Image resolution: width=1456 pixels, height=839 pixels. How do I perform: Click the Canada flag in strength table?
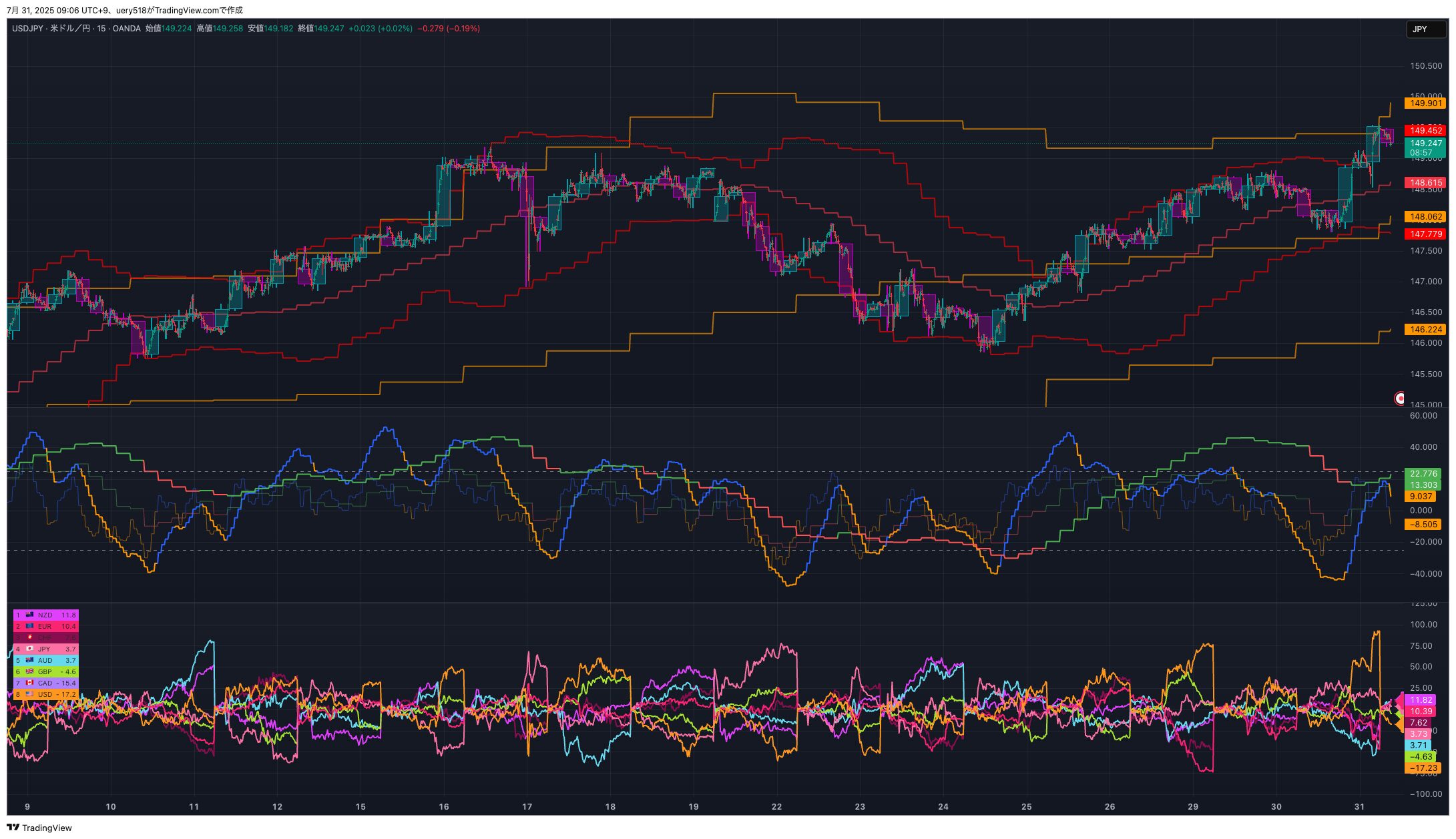pos(29,683)
